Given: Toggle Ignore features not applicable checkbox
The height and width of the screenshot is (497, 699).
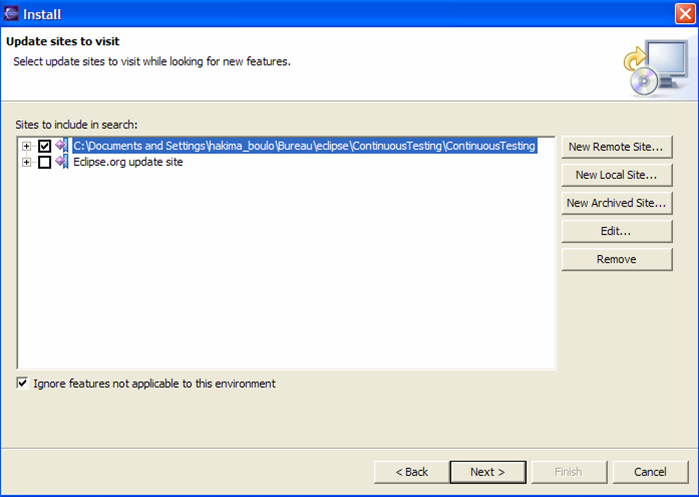Looking at the screenshot, I should click(23, 383).
